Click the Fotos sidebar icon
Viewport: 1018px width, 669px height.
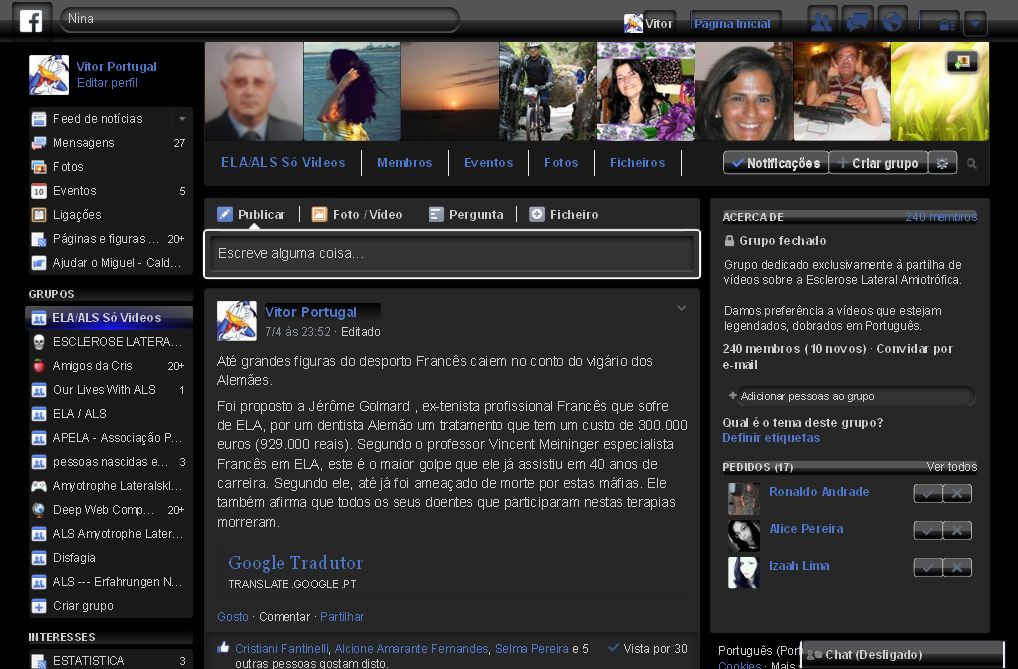pos(39,167)
